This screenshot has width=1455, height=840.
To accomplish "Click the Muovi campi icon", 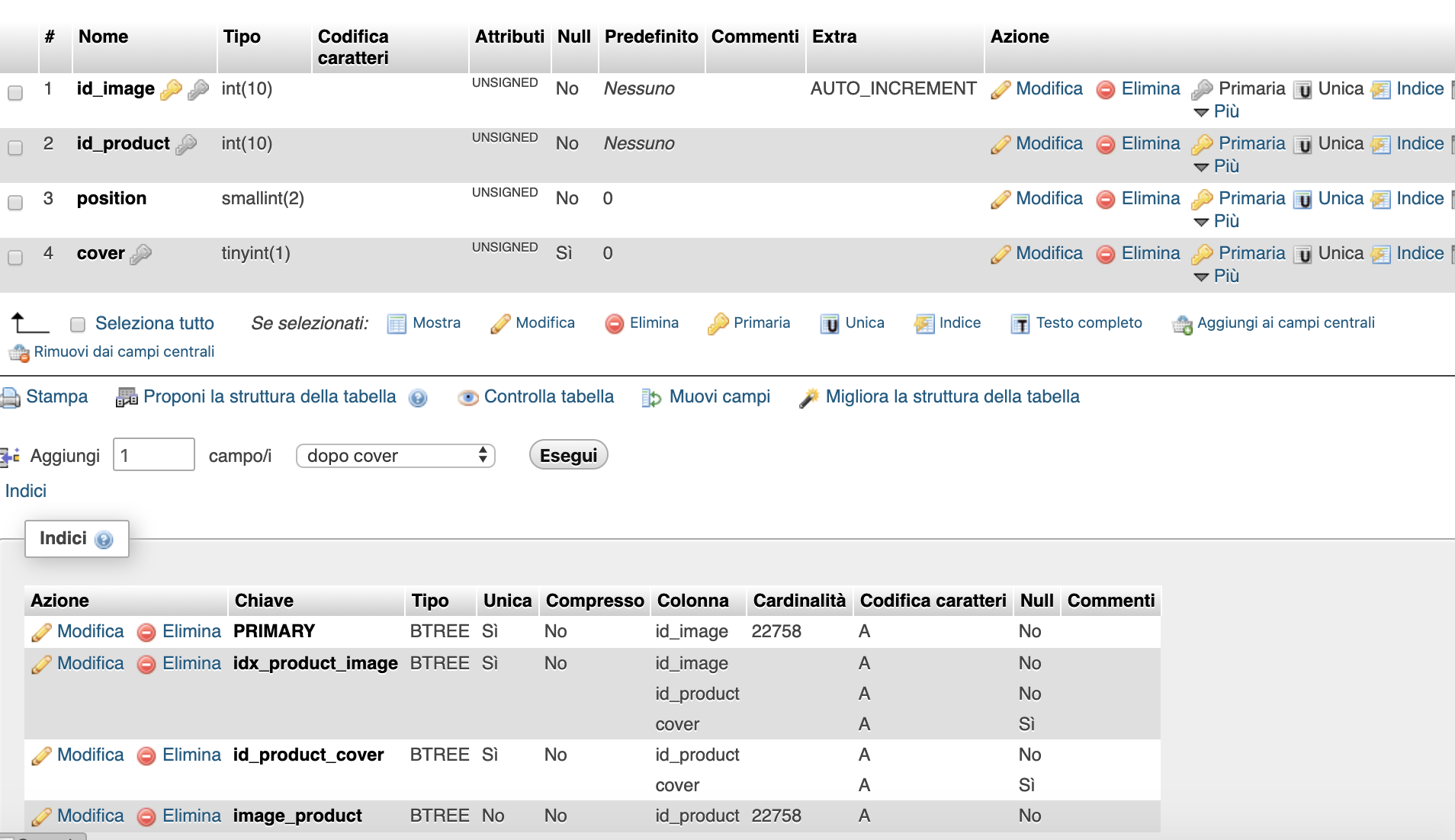I will click(x=651, y=397).
